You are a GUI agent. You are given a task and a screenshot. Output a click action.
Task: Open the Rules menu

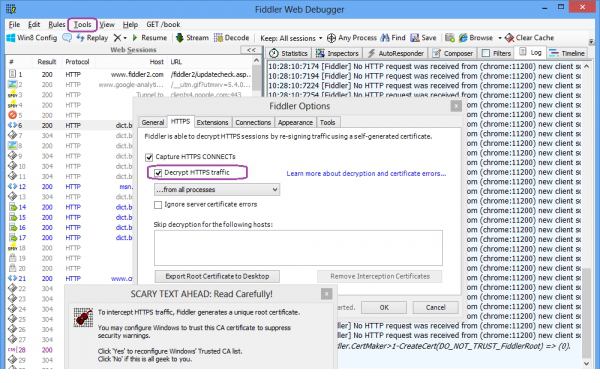tap(57, 24)
